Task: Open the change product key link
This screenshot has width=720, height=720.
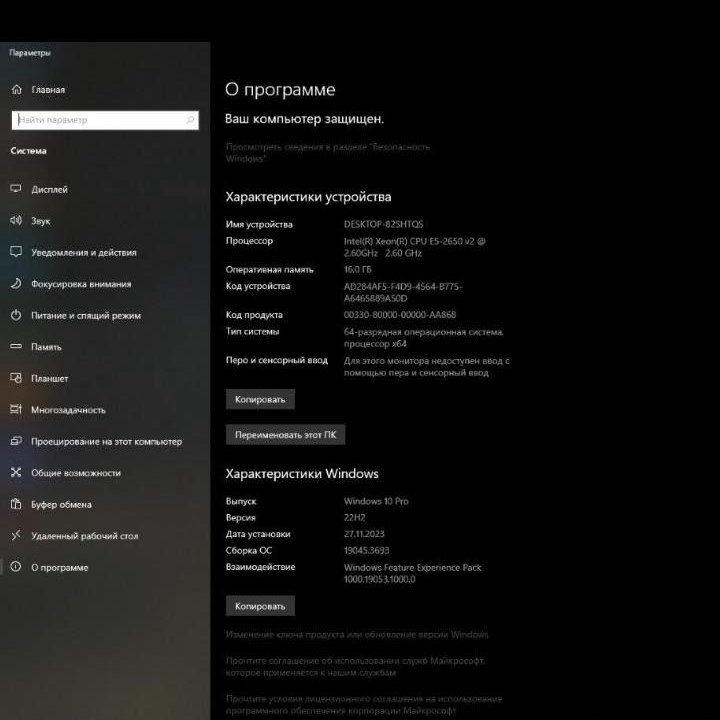Action: click(356, 635)
